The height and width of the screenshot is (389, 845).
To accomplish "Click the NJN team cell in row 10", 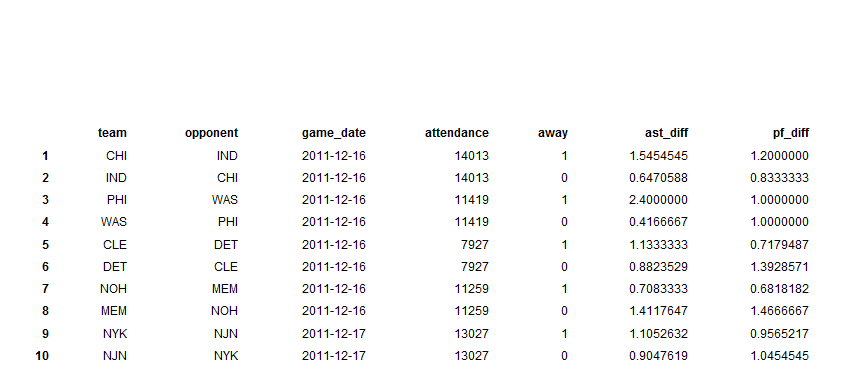I will pos(115,356).
